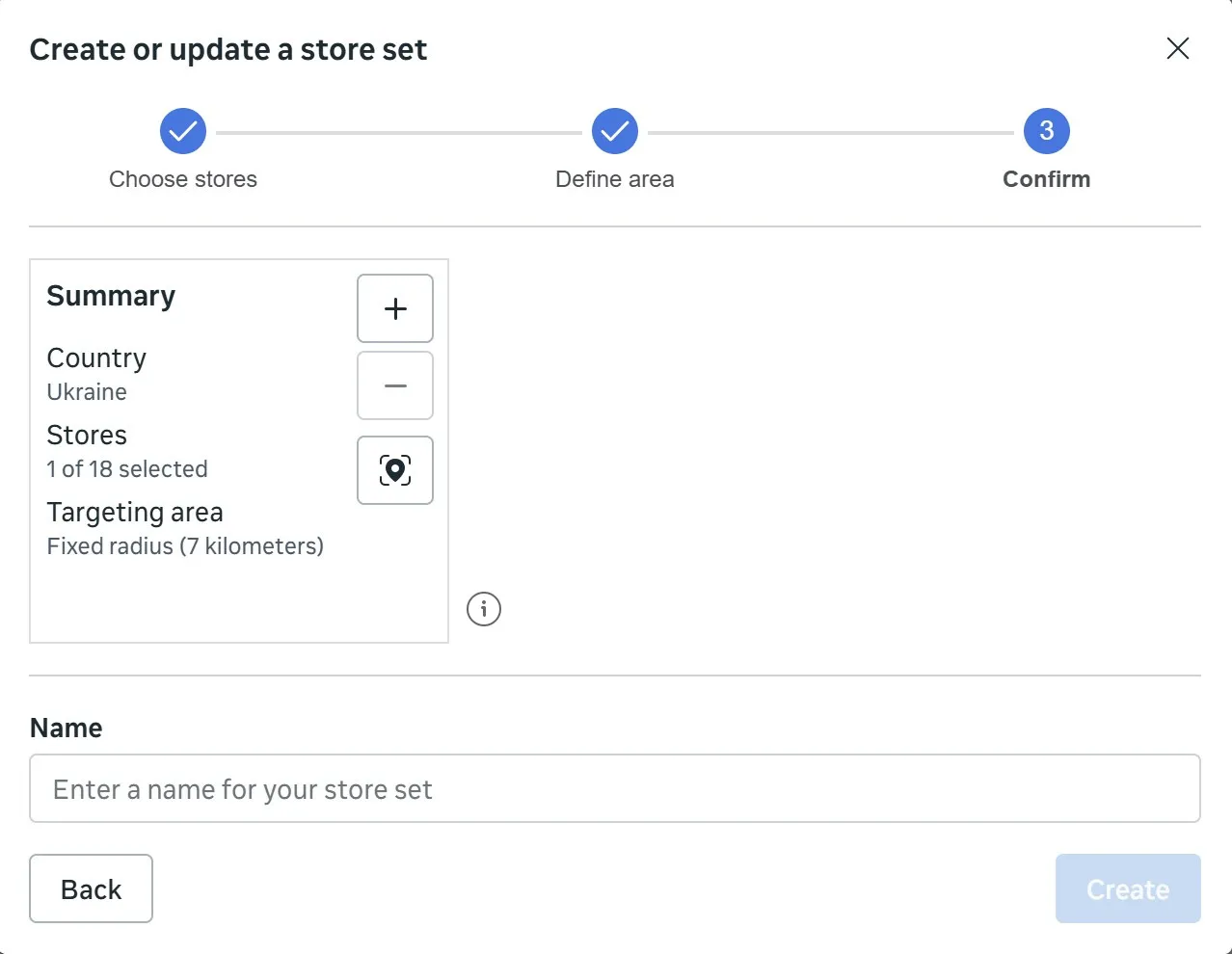Select the Confirm step label

(1046, 179)
